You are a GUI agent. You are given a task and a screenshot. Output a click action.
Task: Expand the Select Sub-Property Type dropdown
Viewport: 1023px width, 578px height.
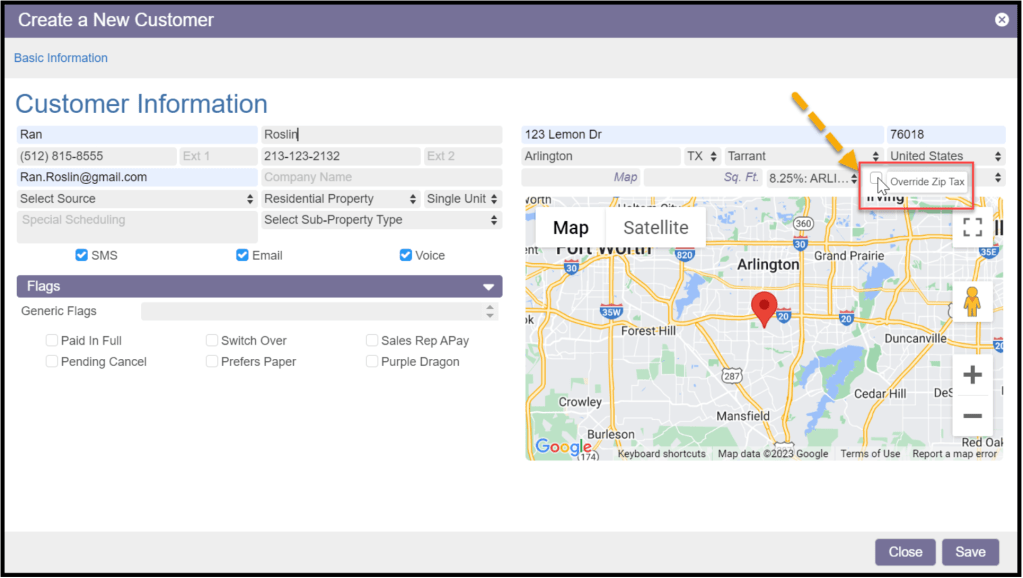click(x=380, y=220)
